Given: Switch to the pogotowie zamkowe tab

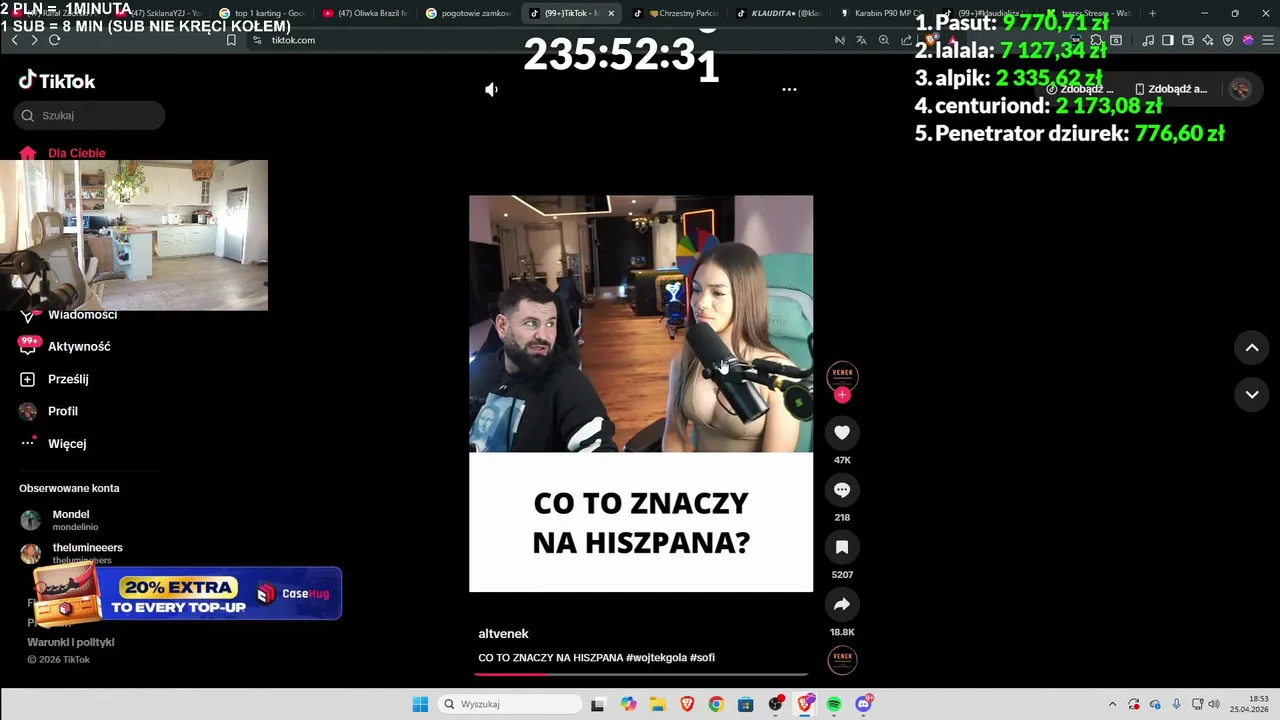Looking at the screenshot, I should click(468, 13).
